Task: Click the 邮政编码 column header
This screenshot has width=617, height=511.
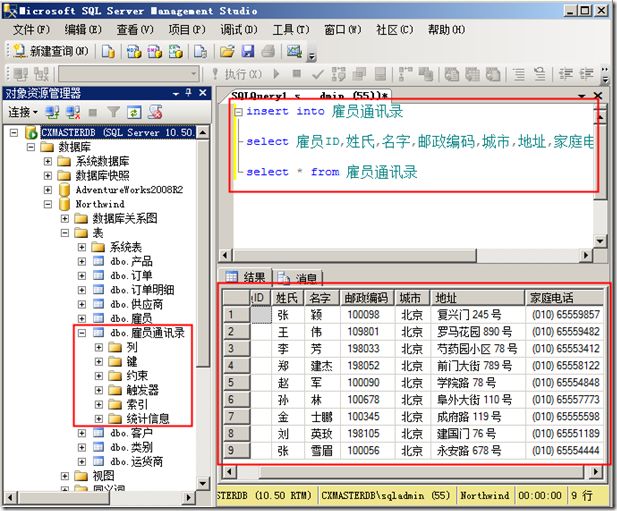Action: [x=367, y=298]
